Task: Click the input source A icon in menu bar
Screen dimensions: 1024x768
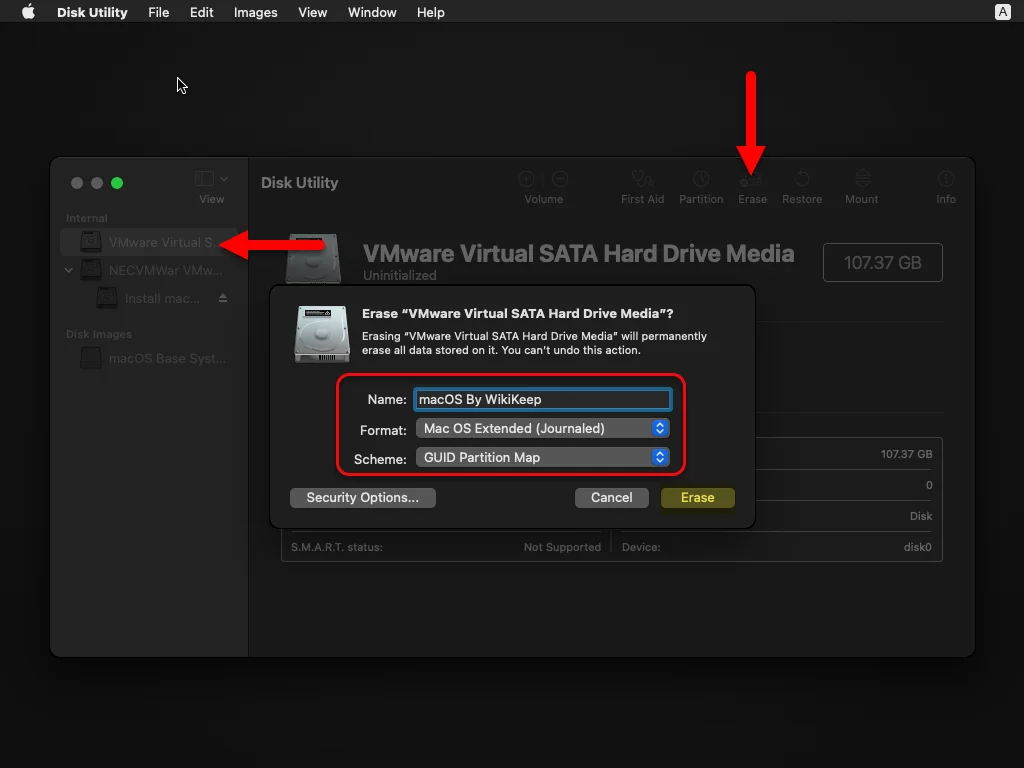Action: (1002, 12)
